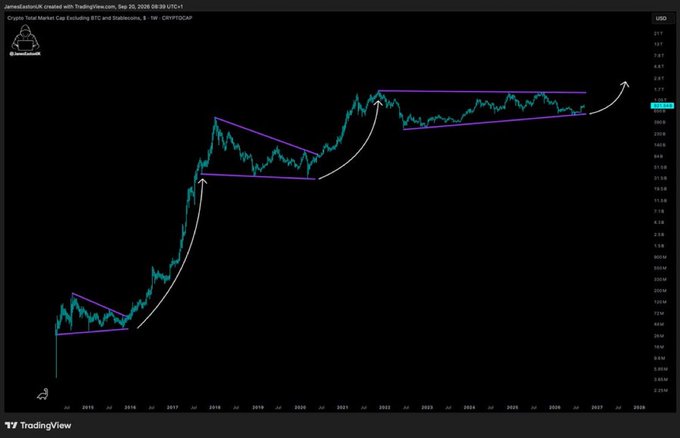Click the 84B price axis label
Image resolution: width=680 pixels, height=438 pixels.
pyautogui.click(x=659, y=156)
